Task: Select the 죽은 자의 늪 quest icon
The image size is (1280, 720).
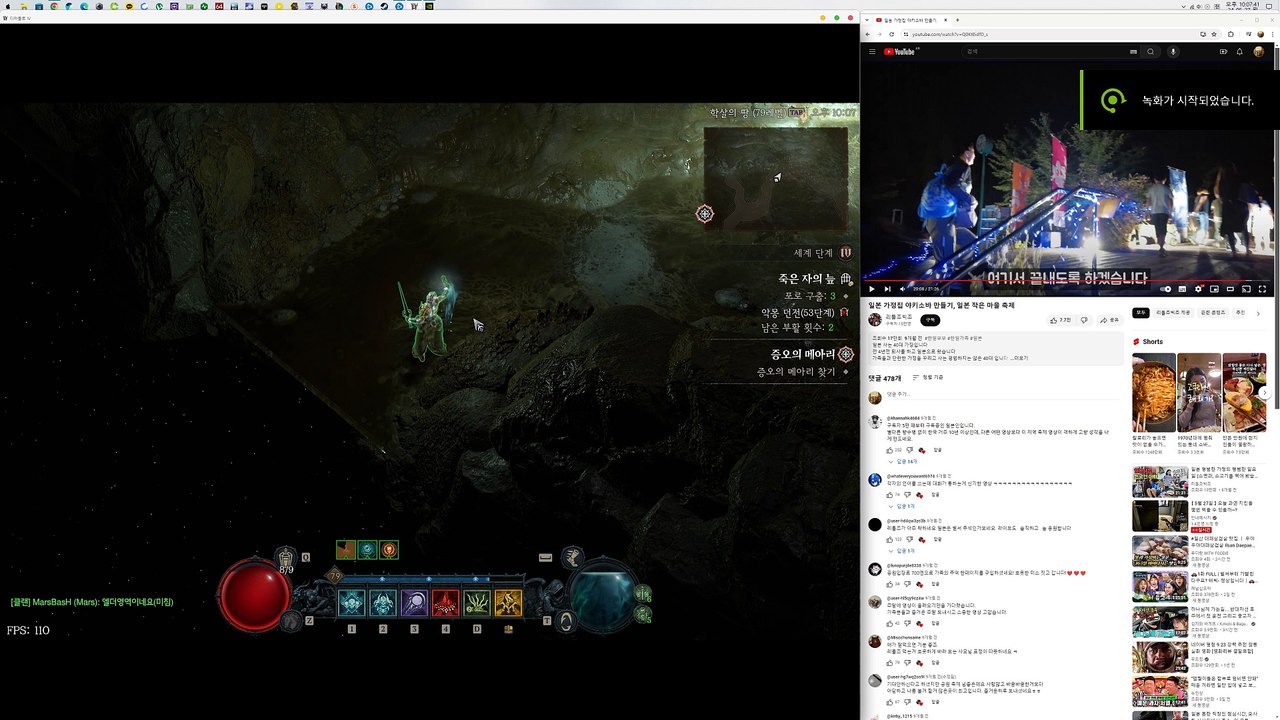Action: [x=846, y=279]
